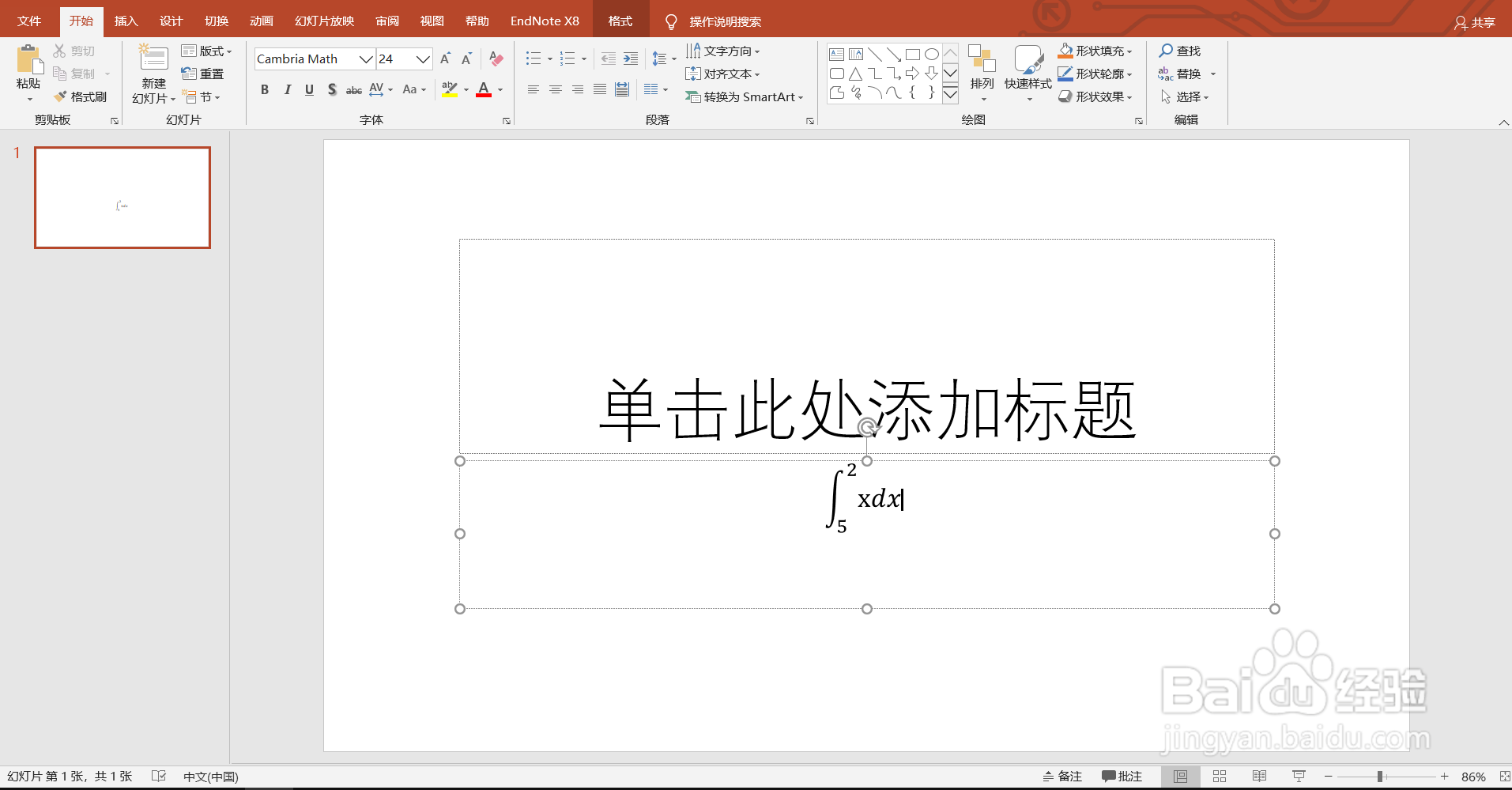
Task: Click the New Slide icon
Action: 153,59
